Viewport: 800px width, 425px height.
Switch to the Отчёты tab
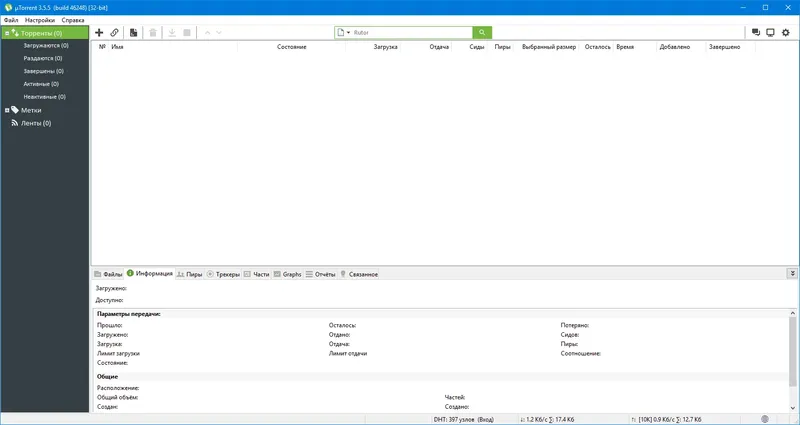320,274
